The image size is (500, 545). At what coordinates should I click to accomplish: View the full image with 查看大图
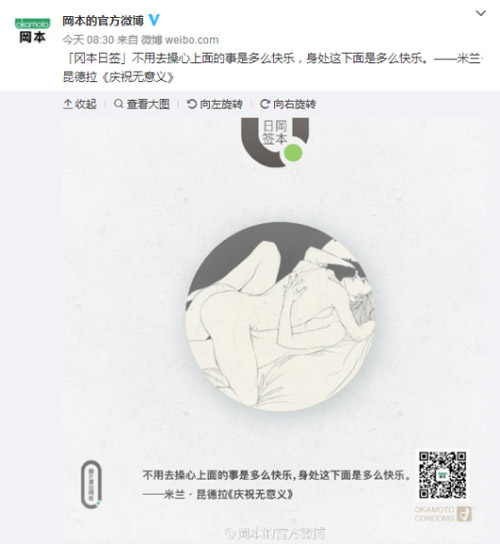coord(142,104)
